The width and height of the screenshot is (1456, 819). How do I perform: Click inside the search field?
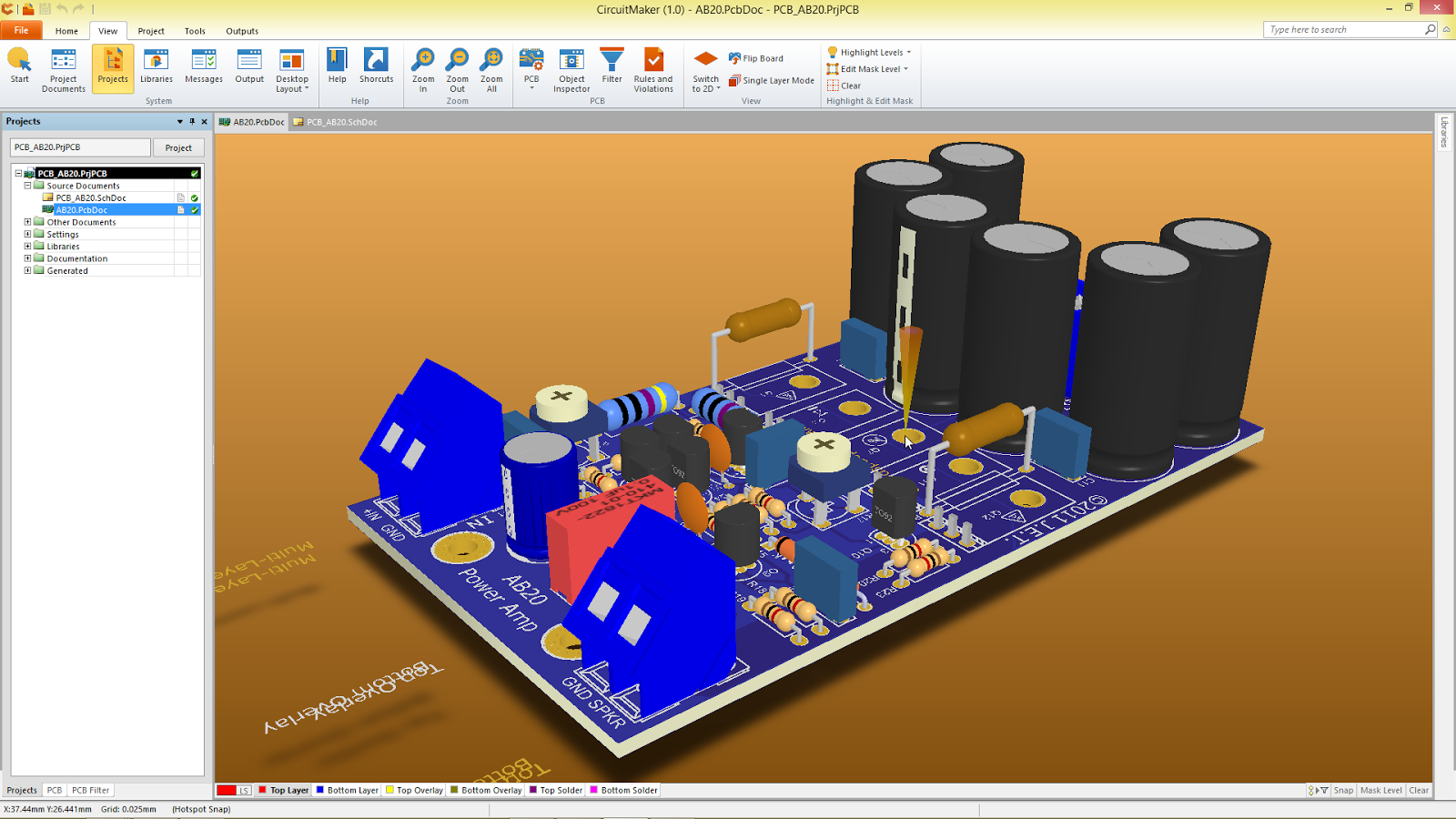pos(1338,28)
